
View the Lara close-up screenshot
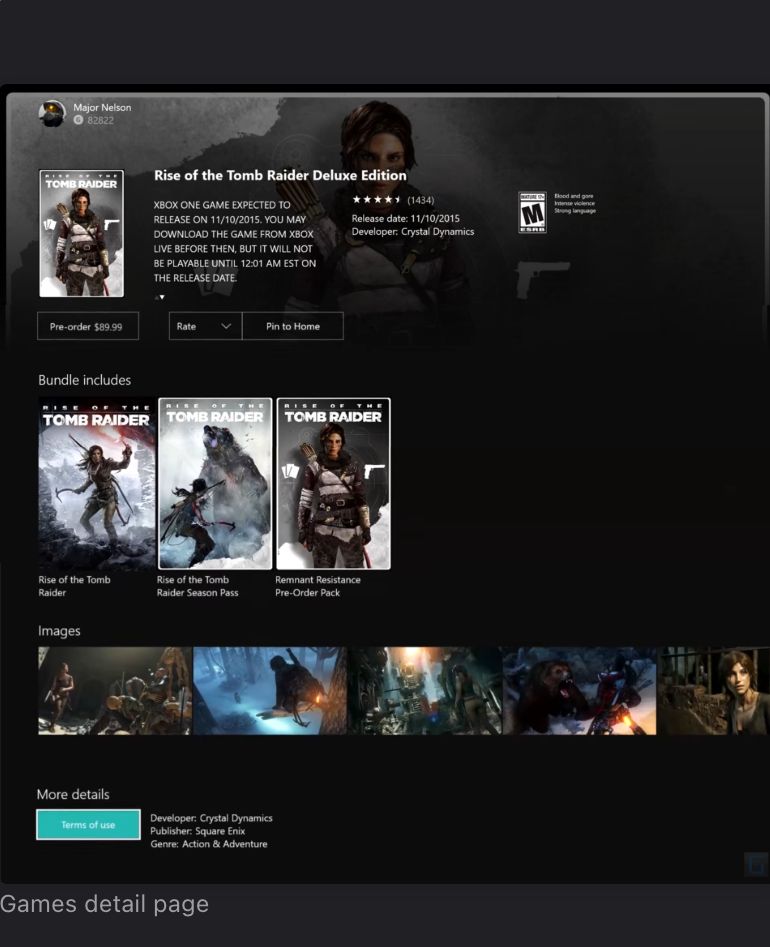(714, 690)
